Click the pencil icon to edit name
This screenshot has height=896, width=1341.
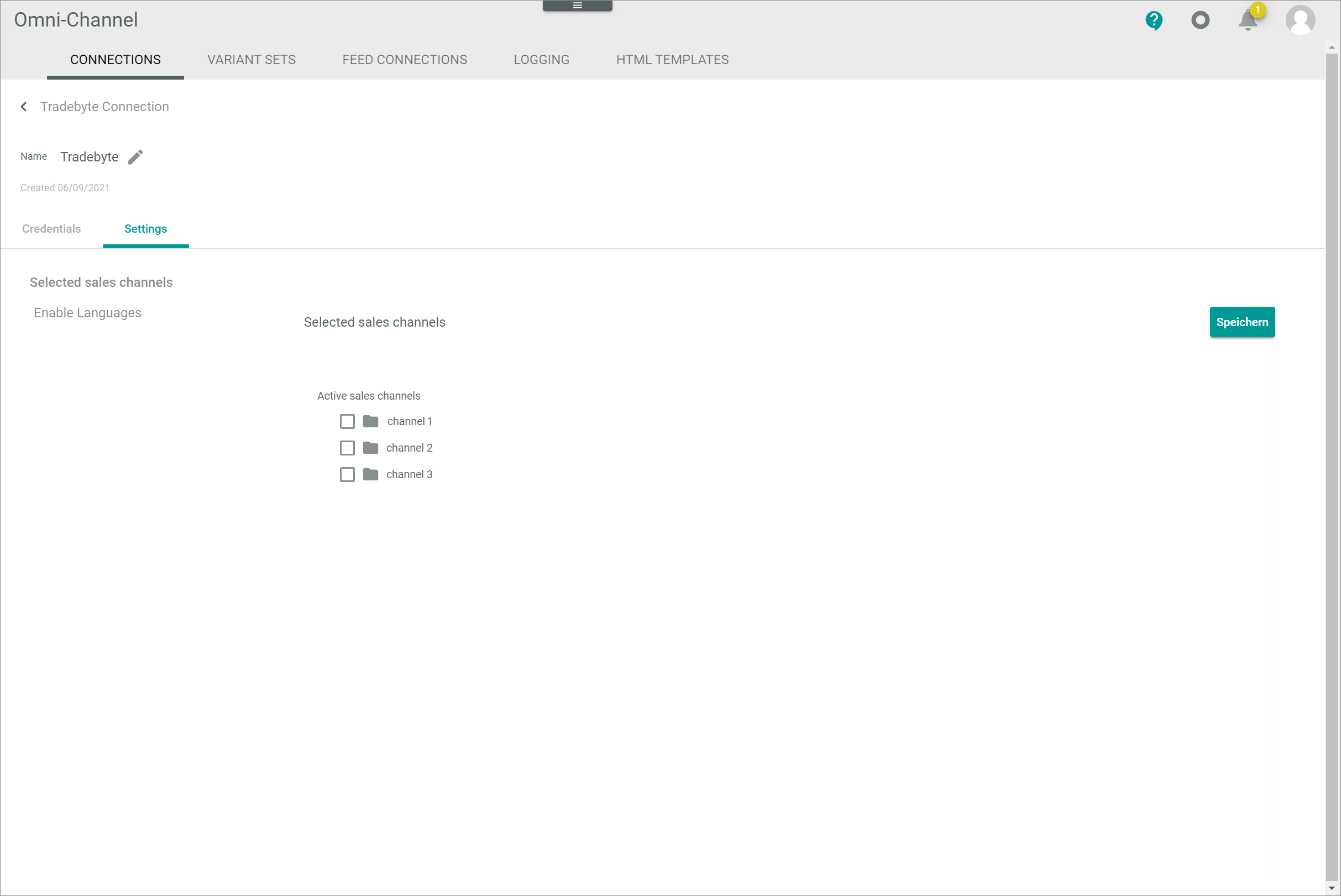click(x=135, y=156)
